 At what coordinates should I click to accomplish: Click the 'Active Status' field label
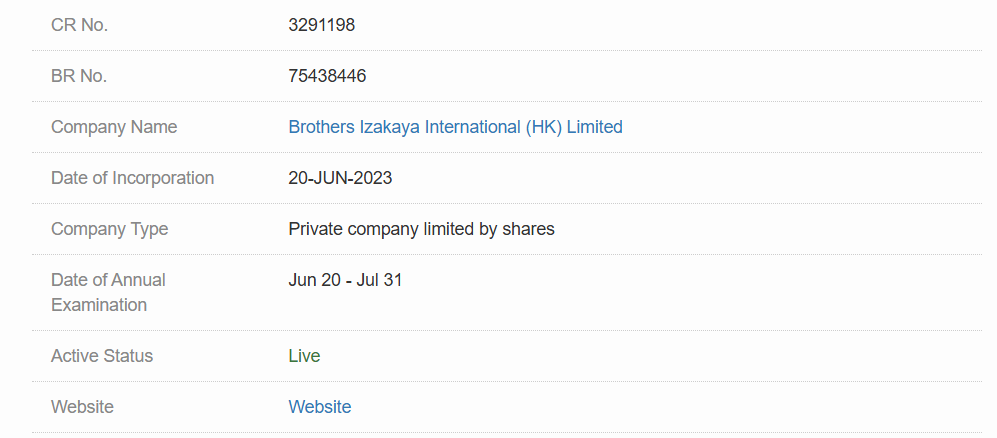click(x=102, y=356)
